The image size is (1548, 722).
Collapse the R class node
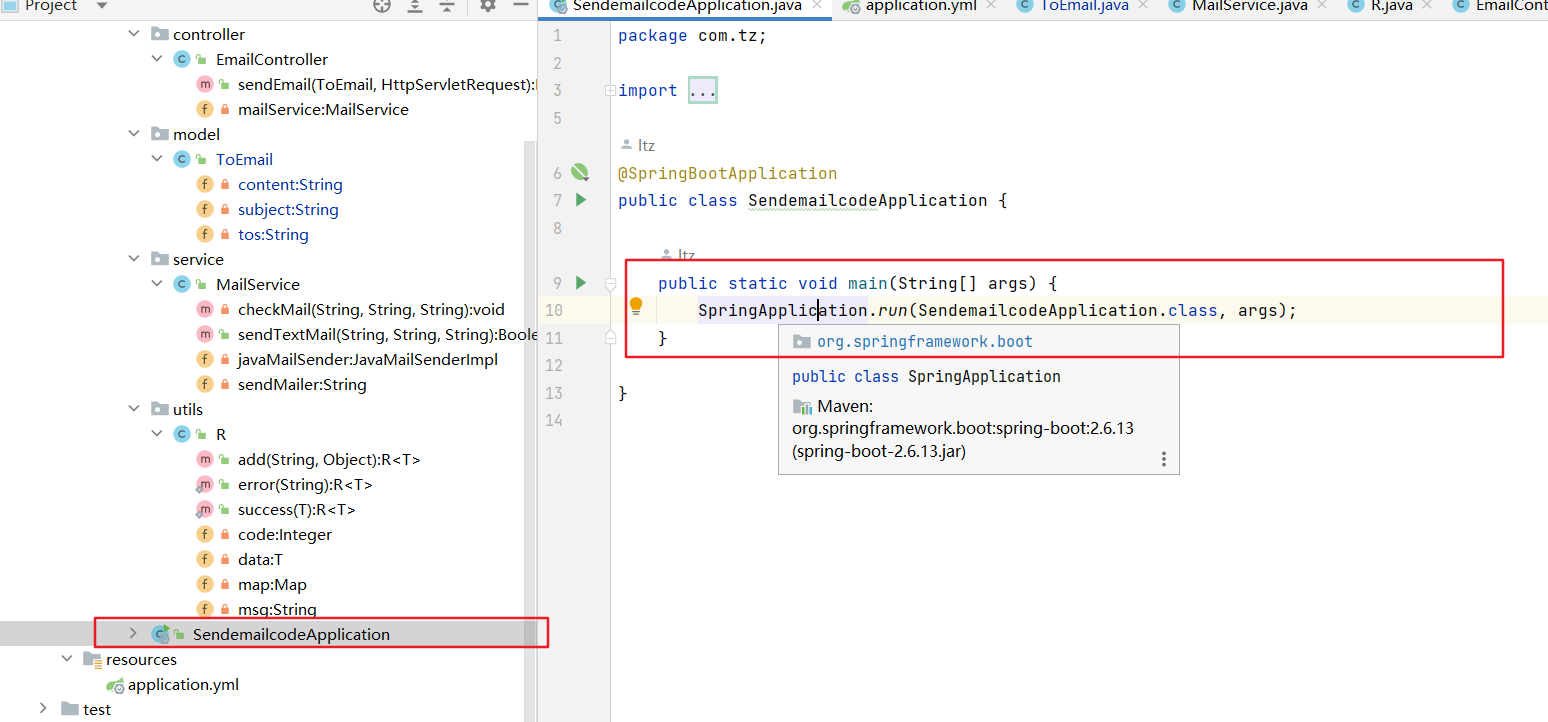coord(157,434)
